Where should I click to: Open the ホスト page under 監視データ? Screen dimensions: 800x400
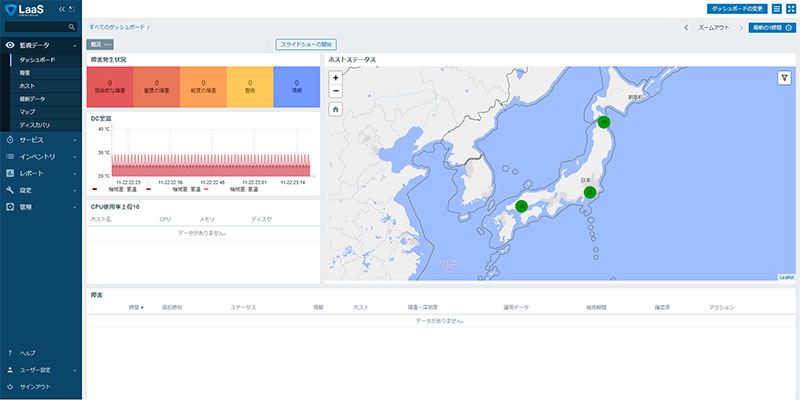tap(27, 86)
